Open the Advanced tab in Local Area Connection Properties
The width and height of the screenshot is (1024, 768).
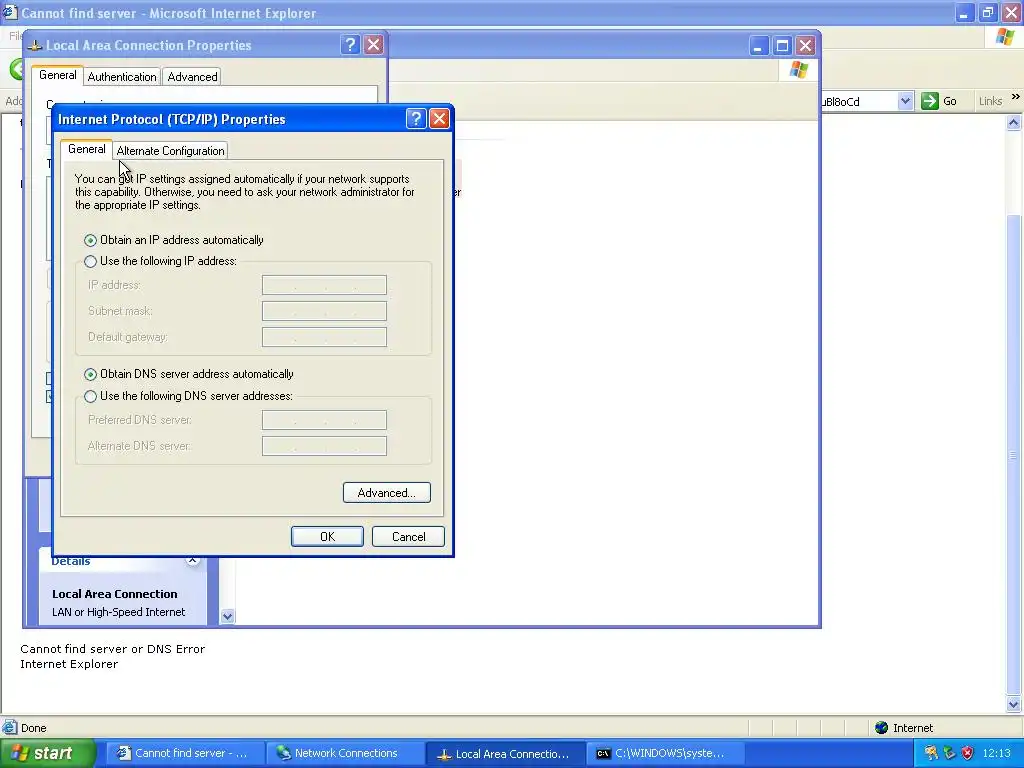pos(192,77)
